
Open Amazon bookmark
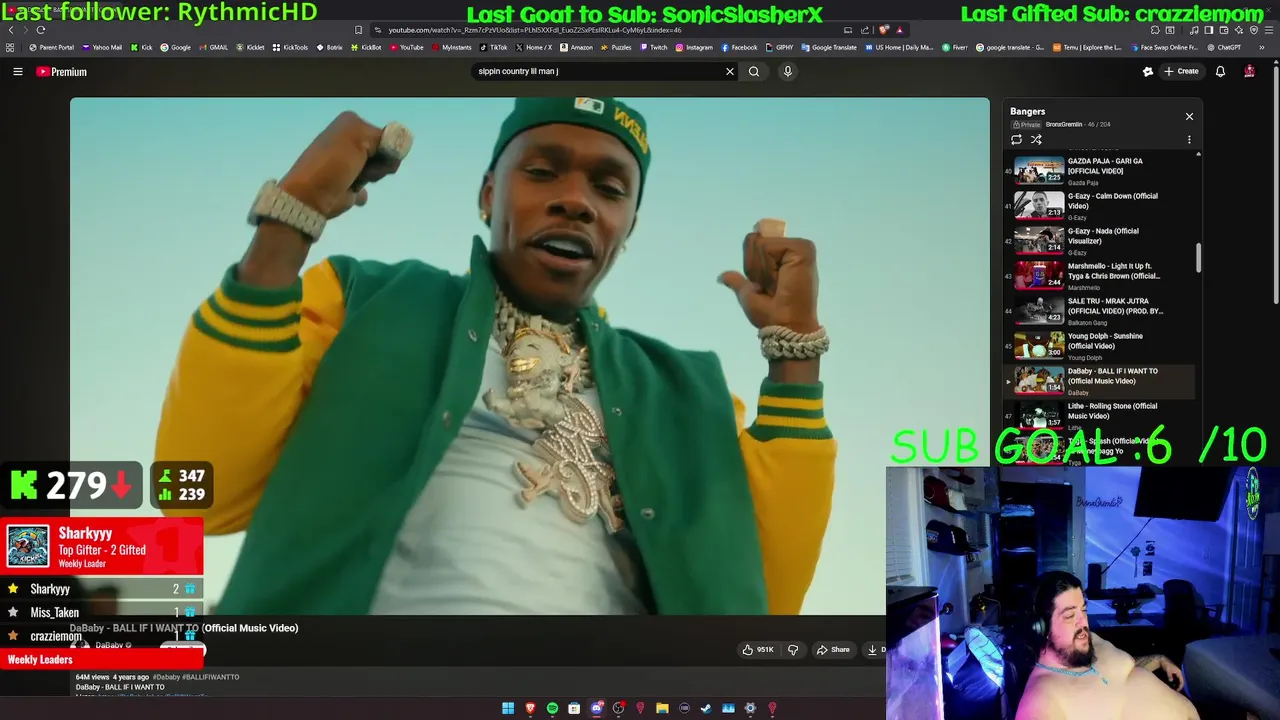click(576, 47)
